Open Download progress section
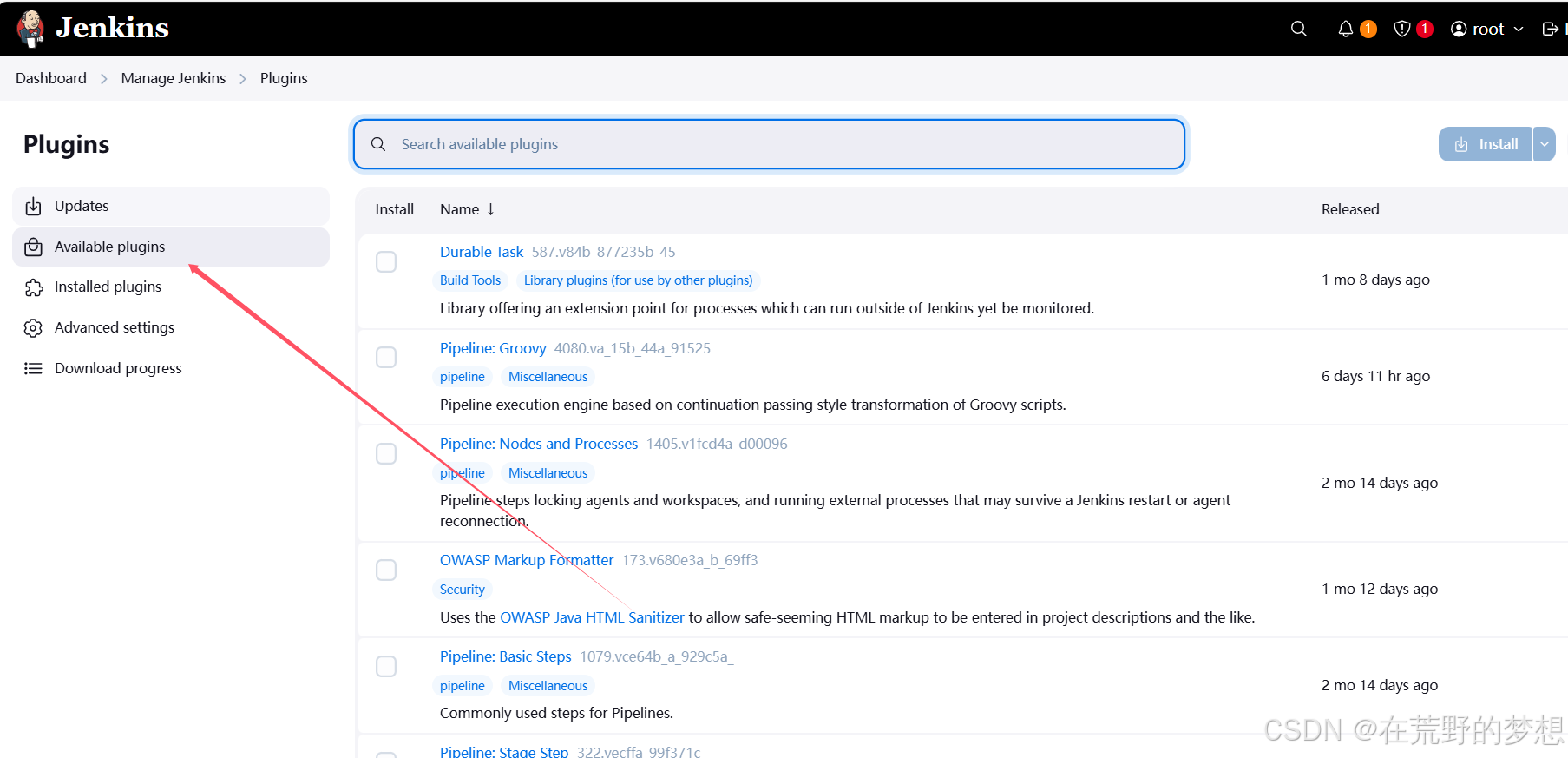The height and width of the screenshot is (758, 1568). click(171, 368)
